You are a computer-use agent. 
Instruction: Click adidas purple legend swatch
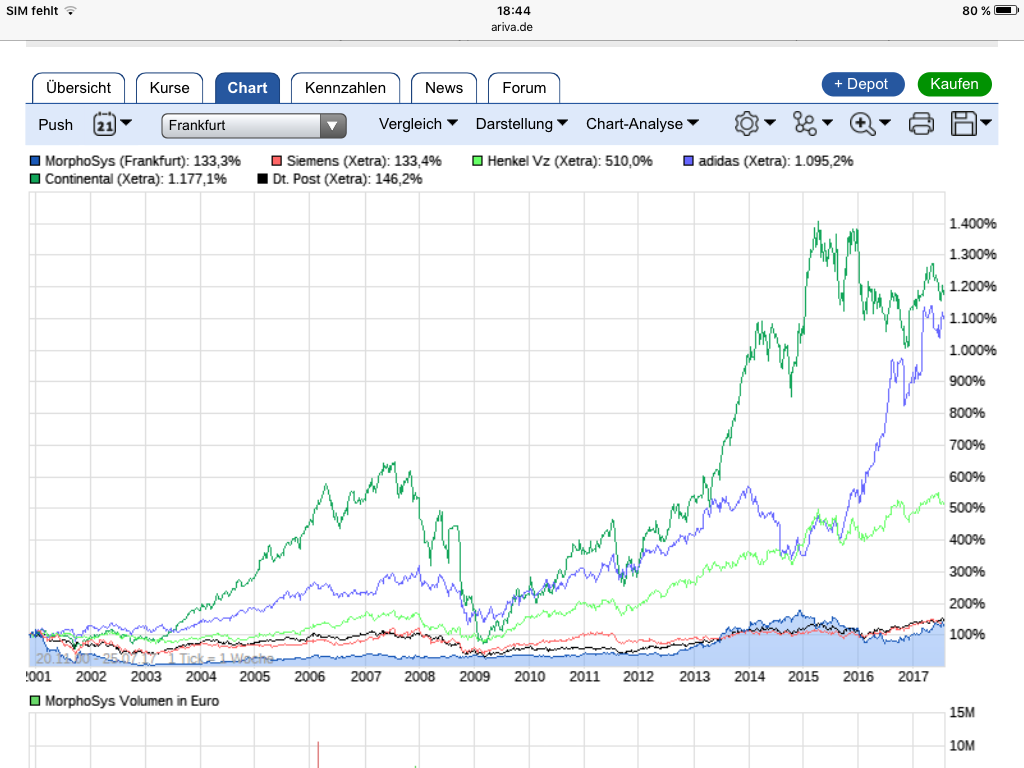[x=688, y=161]
